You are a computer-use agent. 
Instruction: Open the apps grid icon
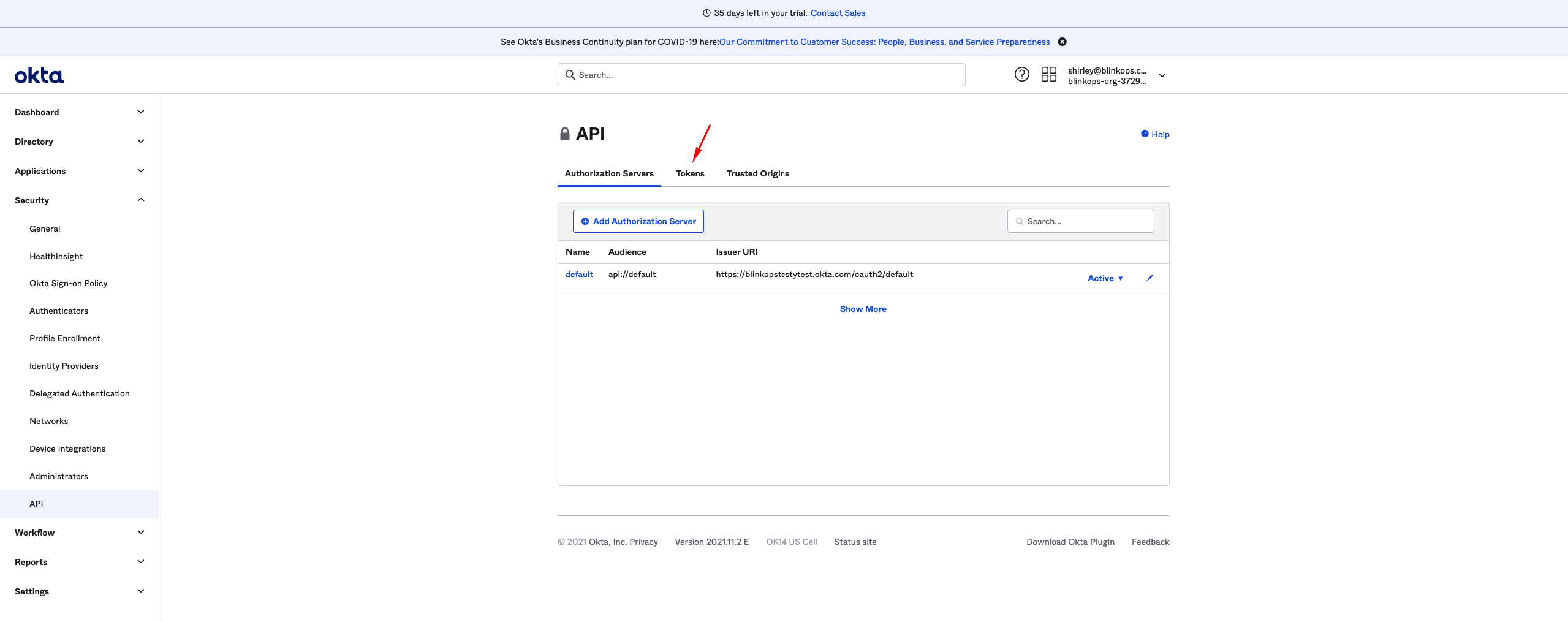[x=1048, y=75]
